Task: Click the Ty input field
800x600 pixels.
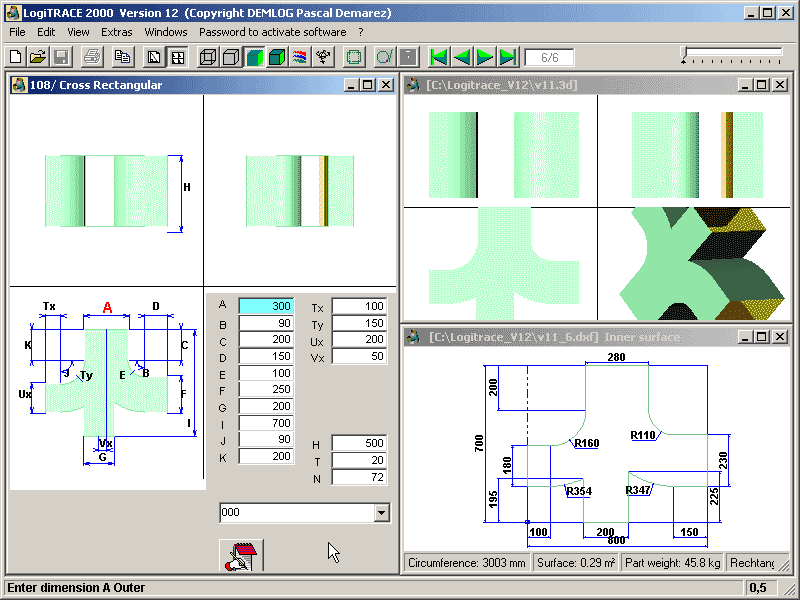Action: pyautogui.click(x=359, y=323)
